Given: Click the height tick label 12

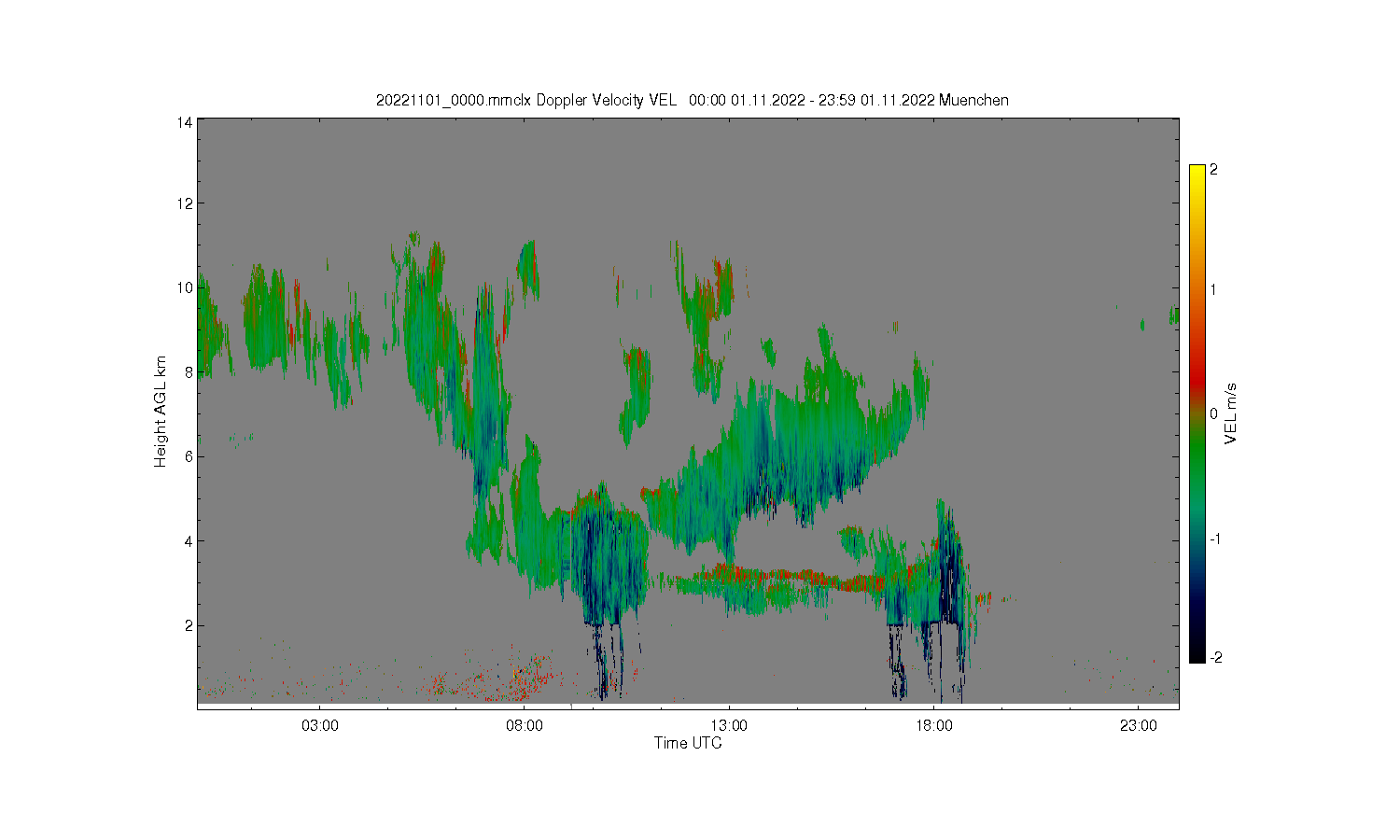Looking at the screenshot, I should pos(186,203).
